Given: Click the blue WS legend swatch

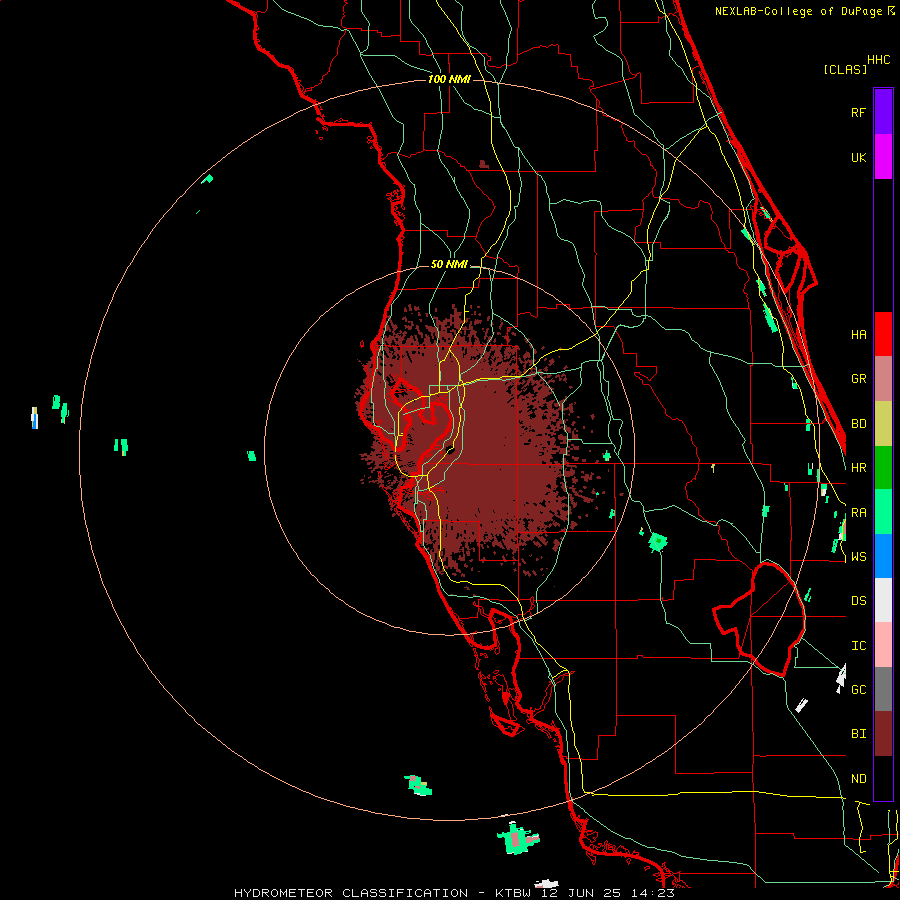Looking at the screenshot, I should tap(883, 556).
